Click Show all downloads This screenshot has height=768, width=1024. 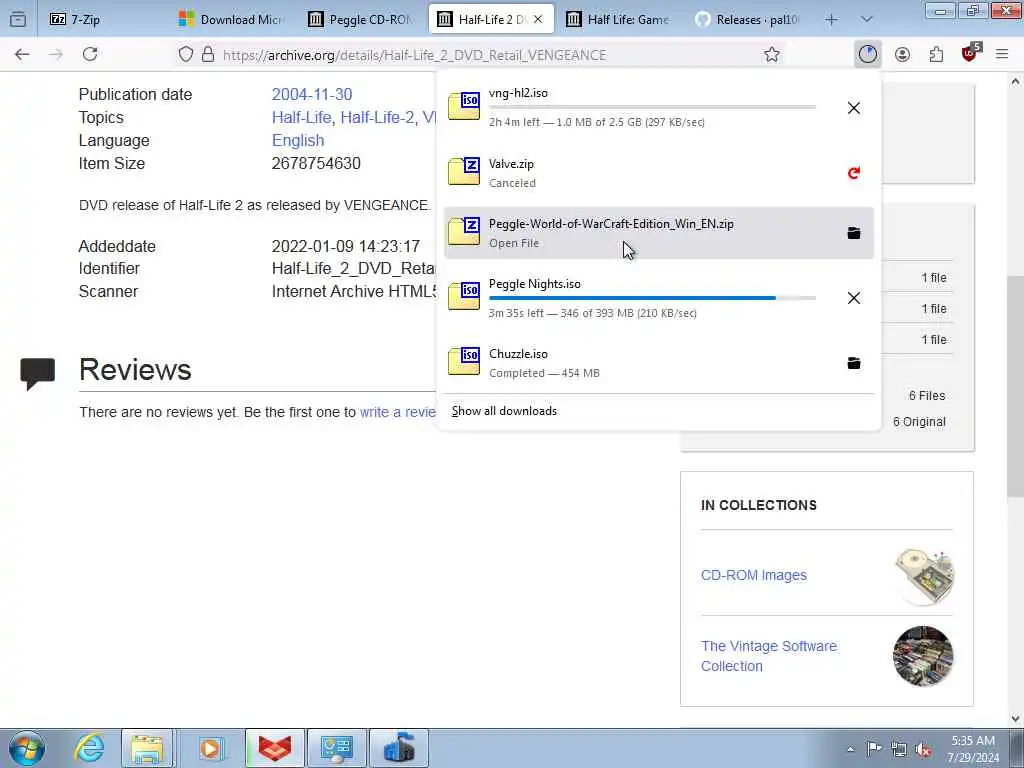pyautogui.click(x=504, y=411)
